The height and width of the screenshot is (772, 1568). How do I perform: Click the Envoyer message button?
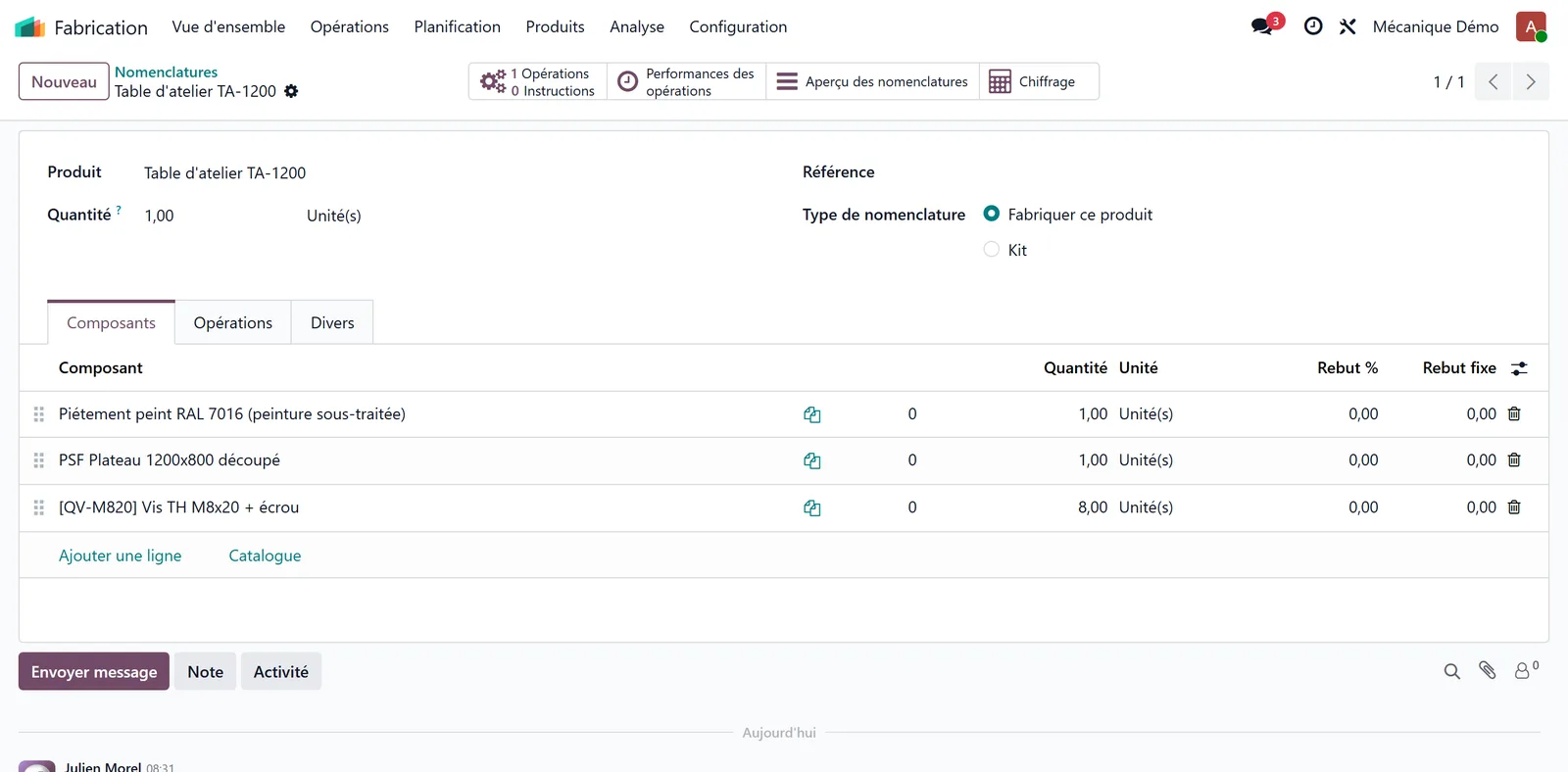94,671
